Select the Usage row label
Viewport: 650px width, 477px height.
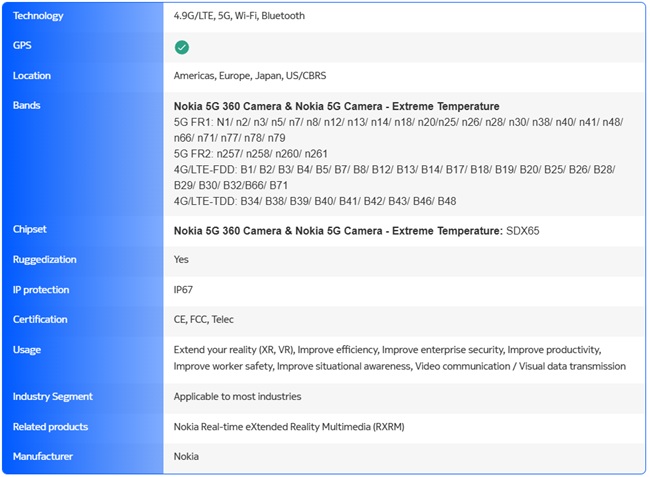tap(27, 350)
